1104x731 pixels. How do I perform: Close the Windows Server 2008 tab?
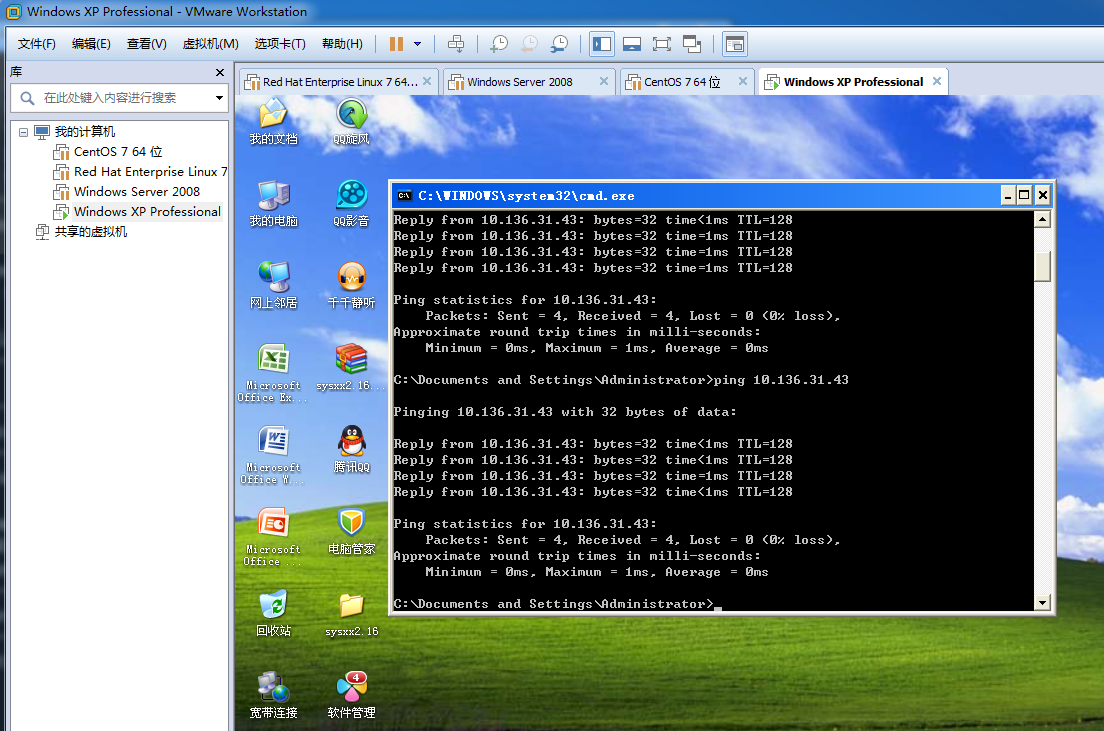[x=603, y=82]
